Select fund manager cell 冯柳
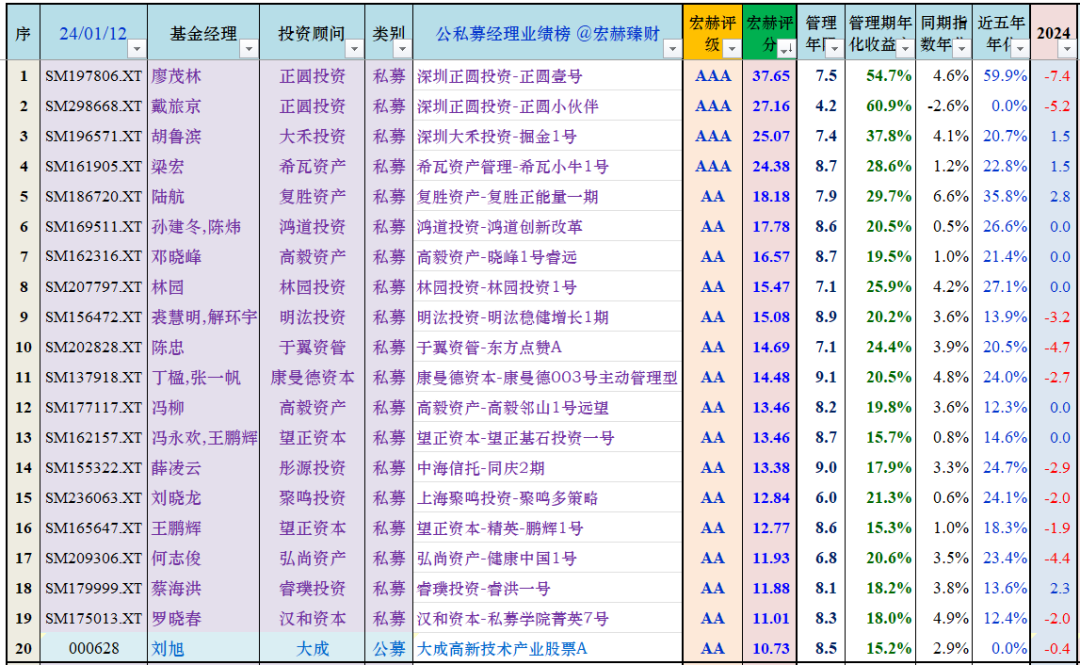This screenshot has width=1080, height=665. [204, 407]
